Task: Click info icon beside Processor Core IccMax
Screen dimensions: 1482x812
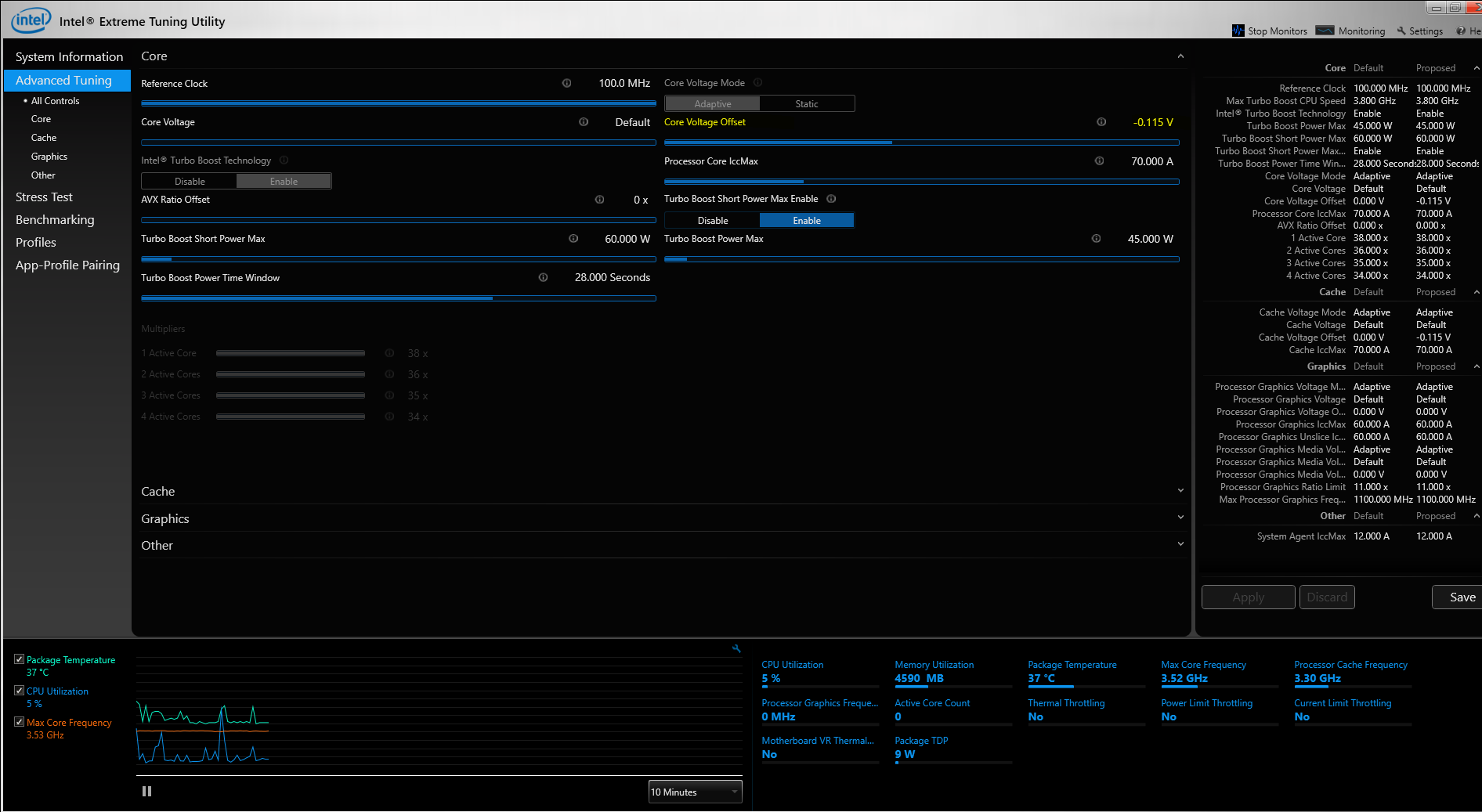Action: (1099, 161)
